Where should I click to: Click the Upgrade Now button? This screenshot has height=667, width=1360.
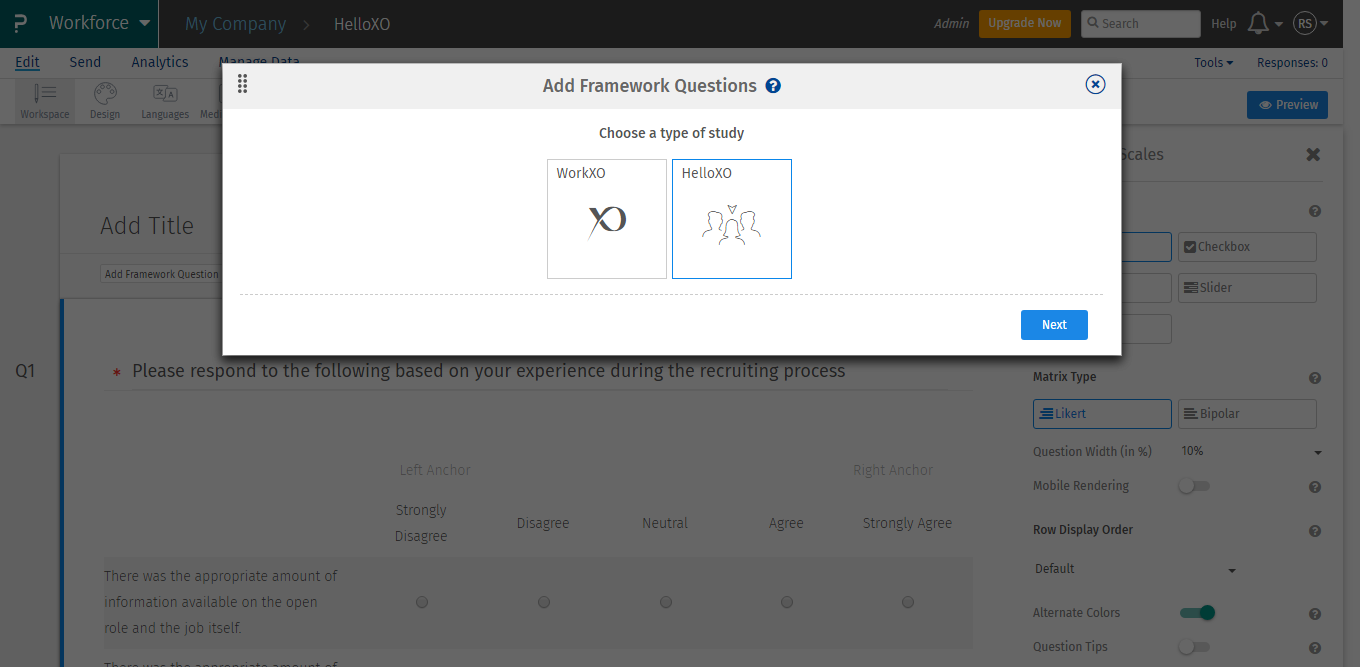(x=1024, y=22)
